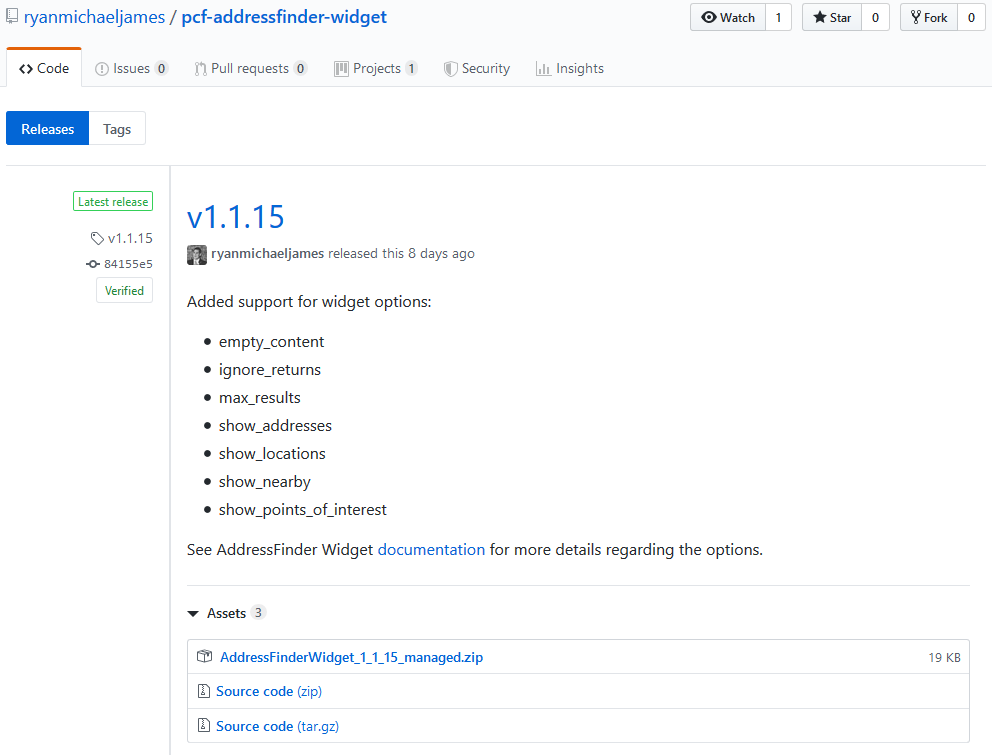This screenshot has width=992, height=755.
Task: Click the tag icon next to v1.1.15
Action: pos(97,238)
